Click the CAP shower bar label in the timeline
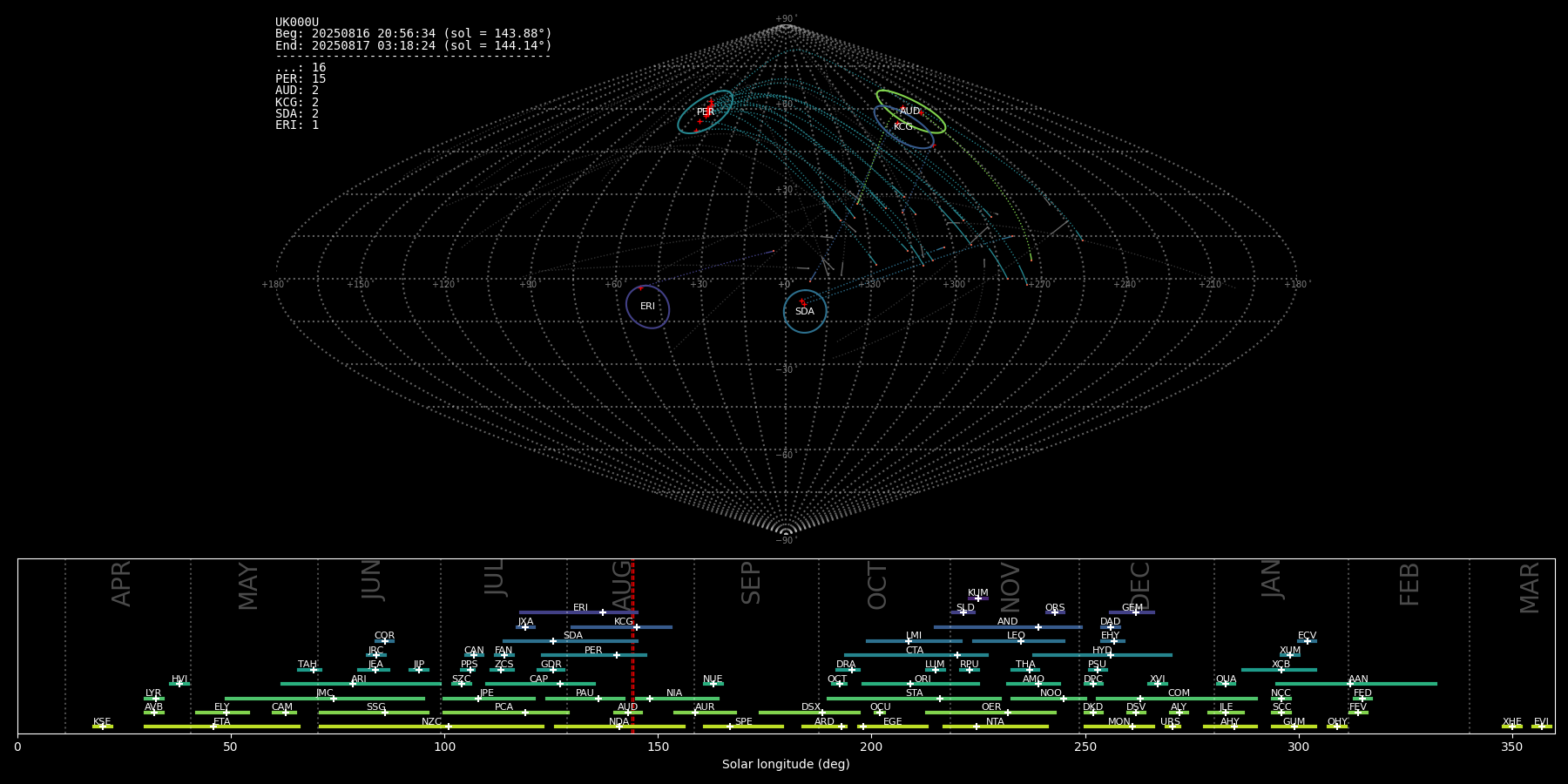 coord(539,679)
